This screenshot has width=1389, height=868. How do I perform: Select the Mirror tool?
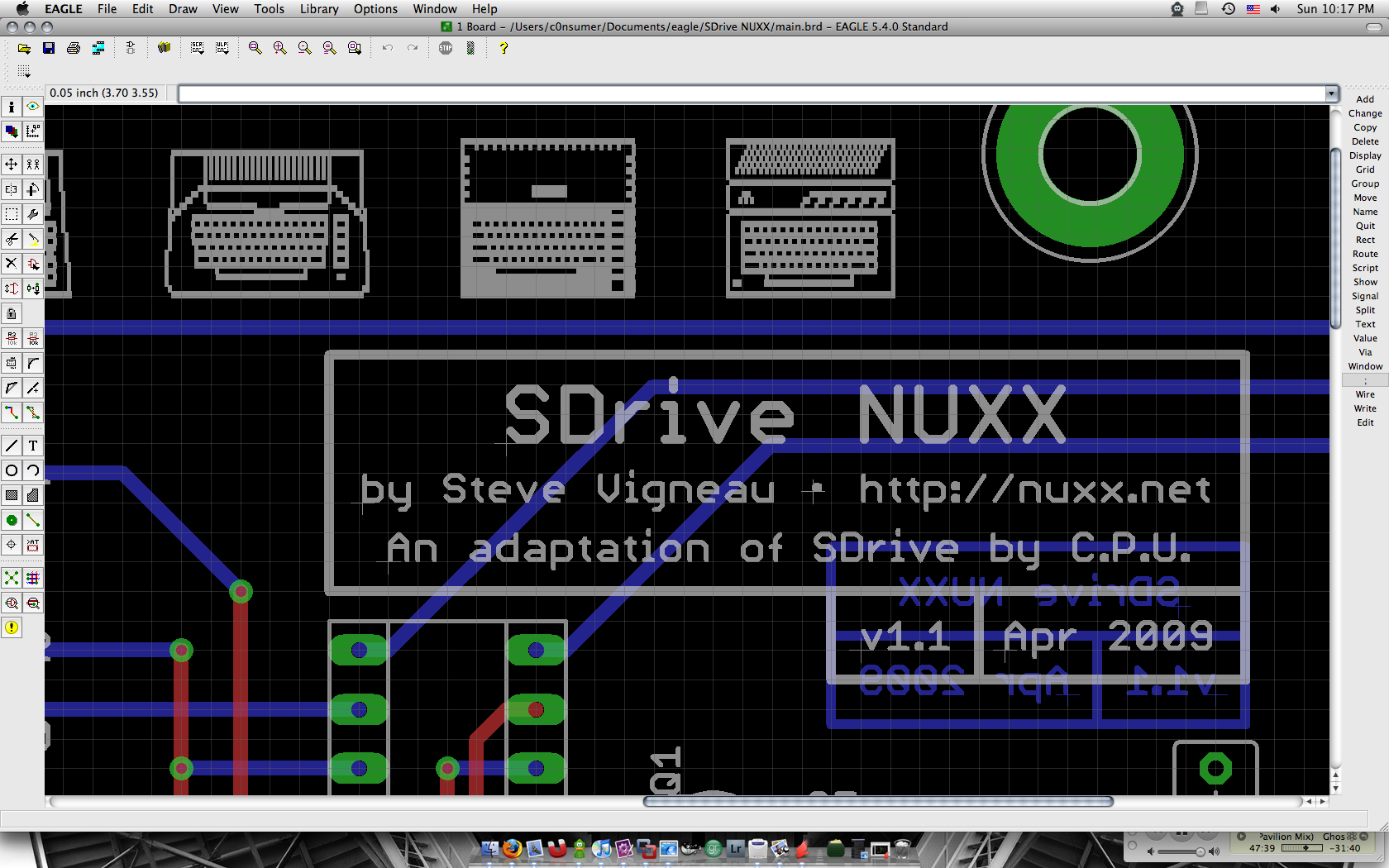12,189
